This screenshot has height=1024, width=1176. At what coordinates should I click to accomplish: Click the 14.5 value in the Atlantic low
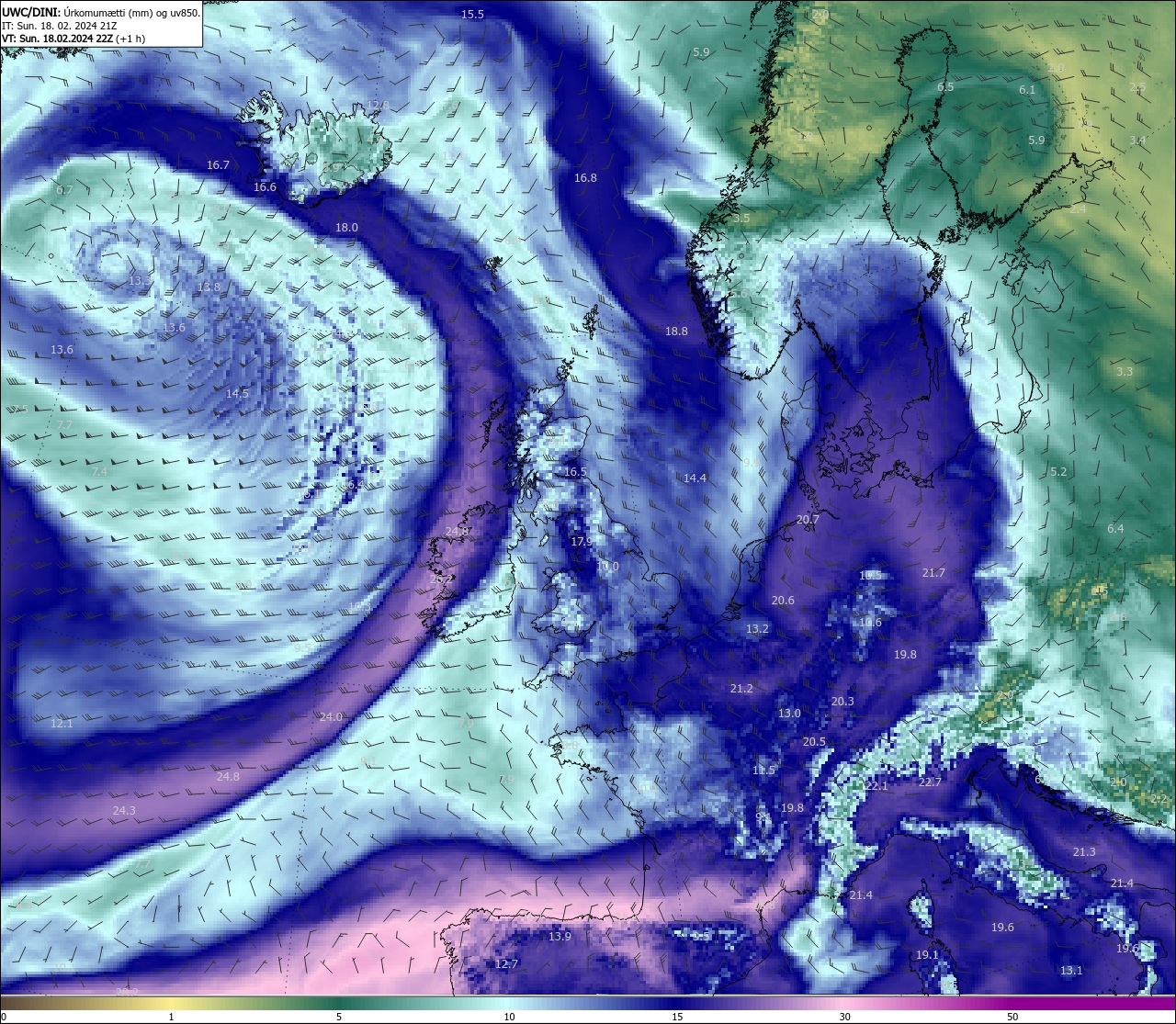click(237, 392)
